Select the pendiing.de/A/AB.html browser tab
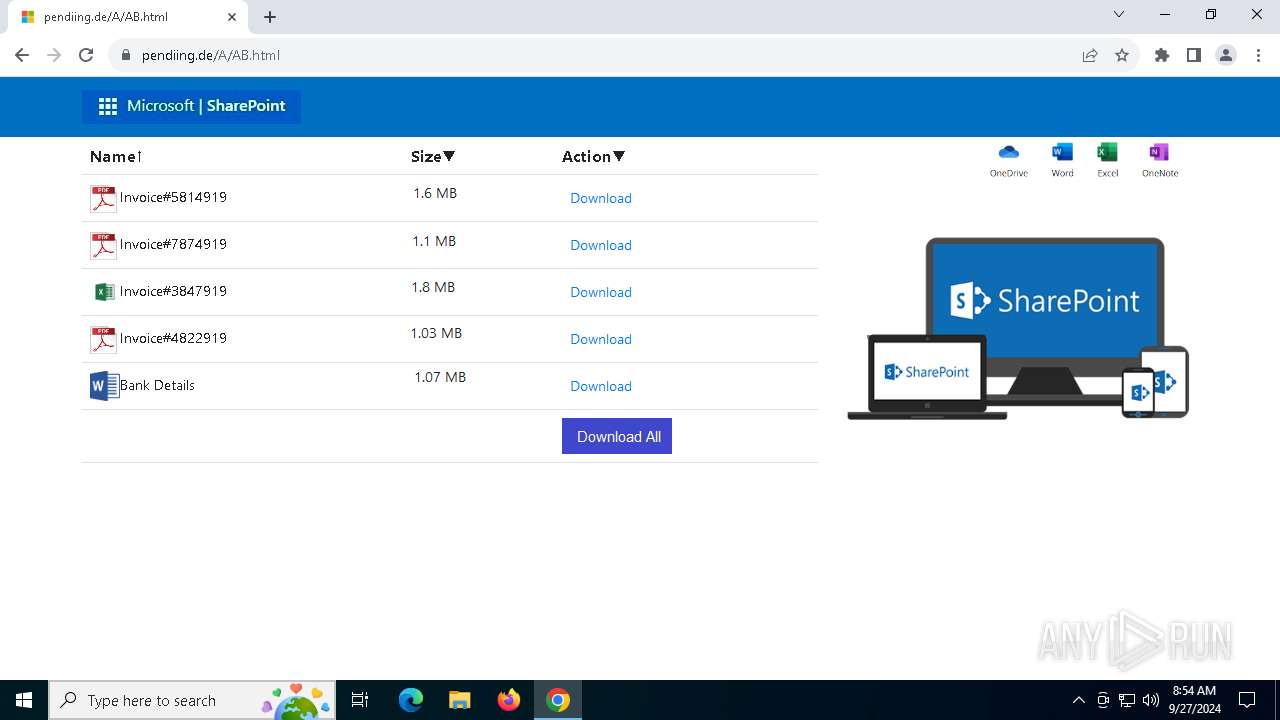1280x720 pixels. point(124,17)
